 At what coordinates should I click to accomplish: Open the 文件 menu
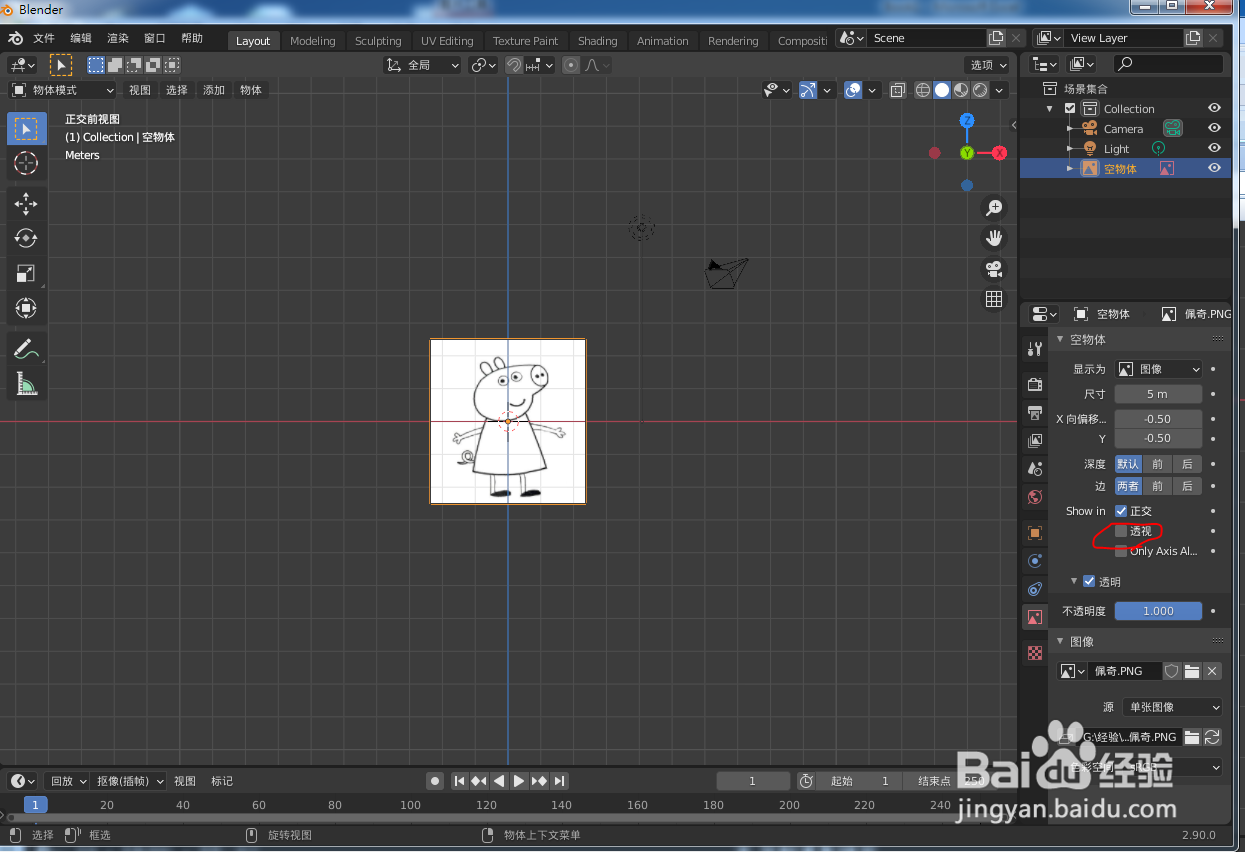pos(43,38)
